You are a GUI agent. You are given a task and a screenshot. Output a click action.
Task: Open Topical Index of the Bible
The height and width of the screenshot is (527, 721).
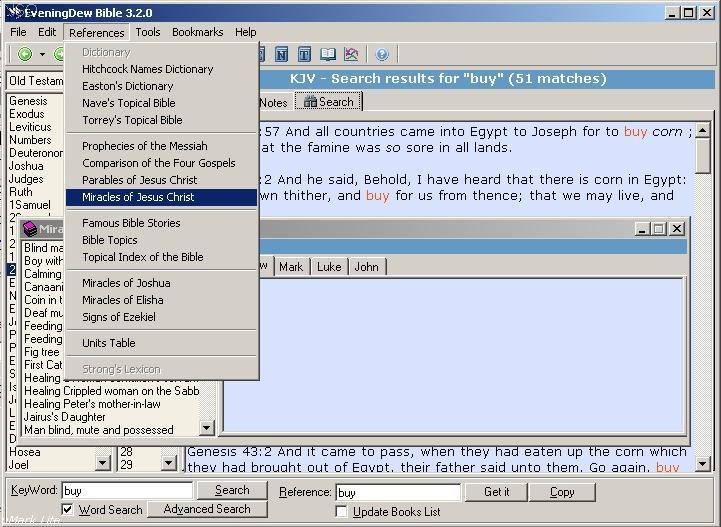point(161,257)
